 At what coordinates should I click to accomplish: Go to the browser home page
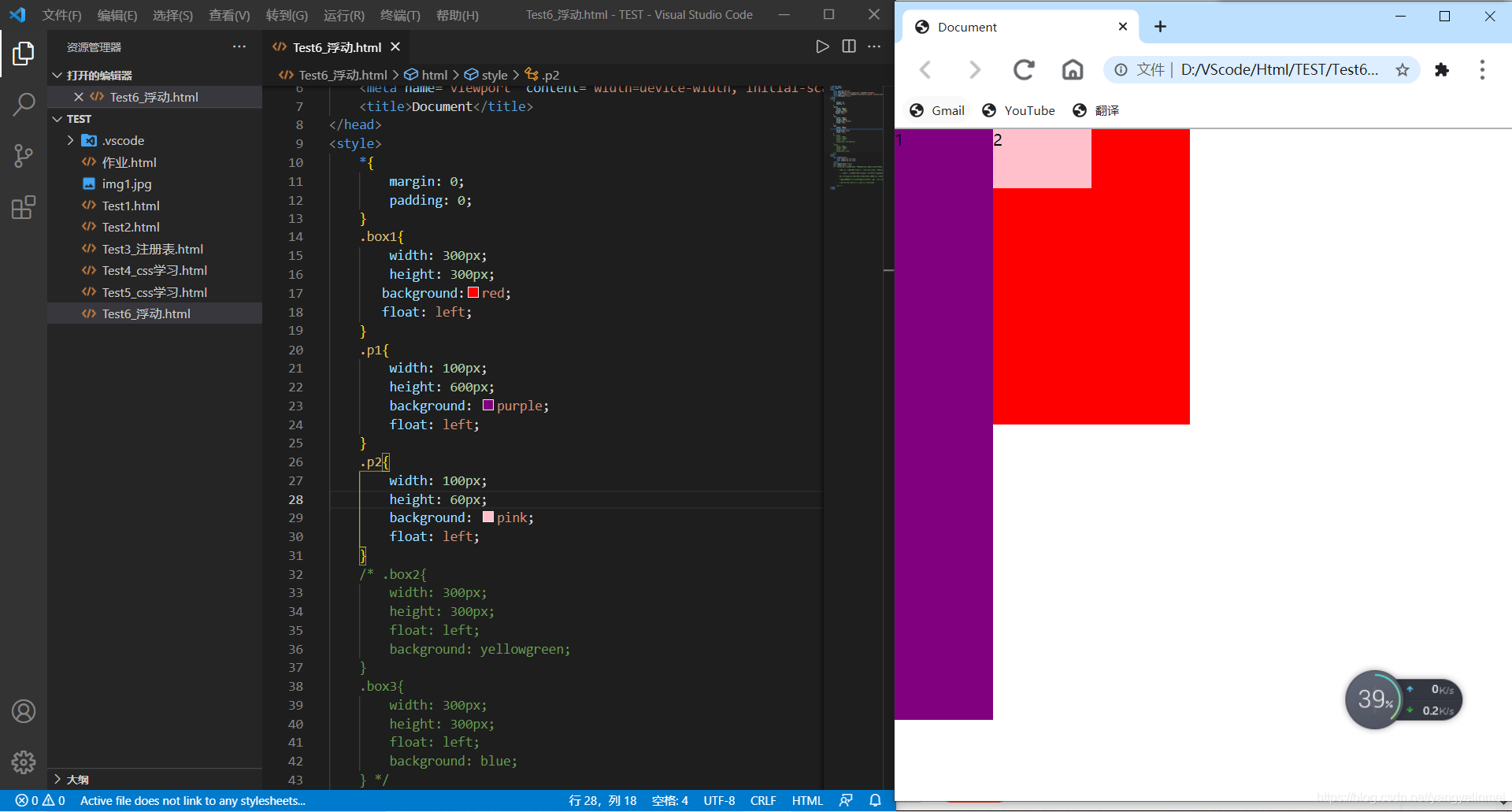pos(1073,70)
